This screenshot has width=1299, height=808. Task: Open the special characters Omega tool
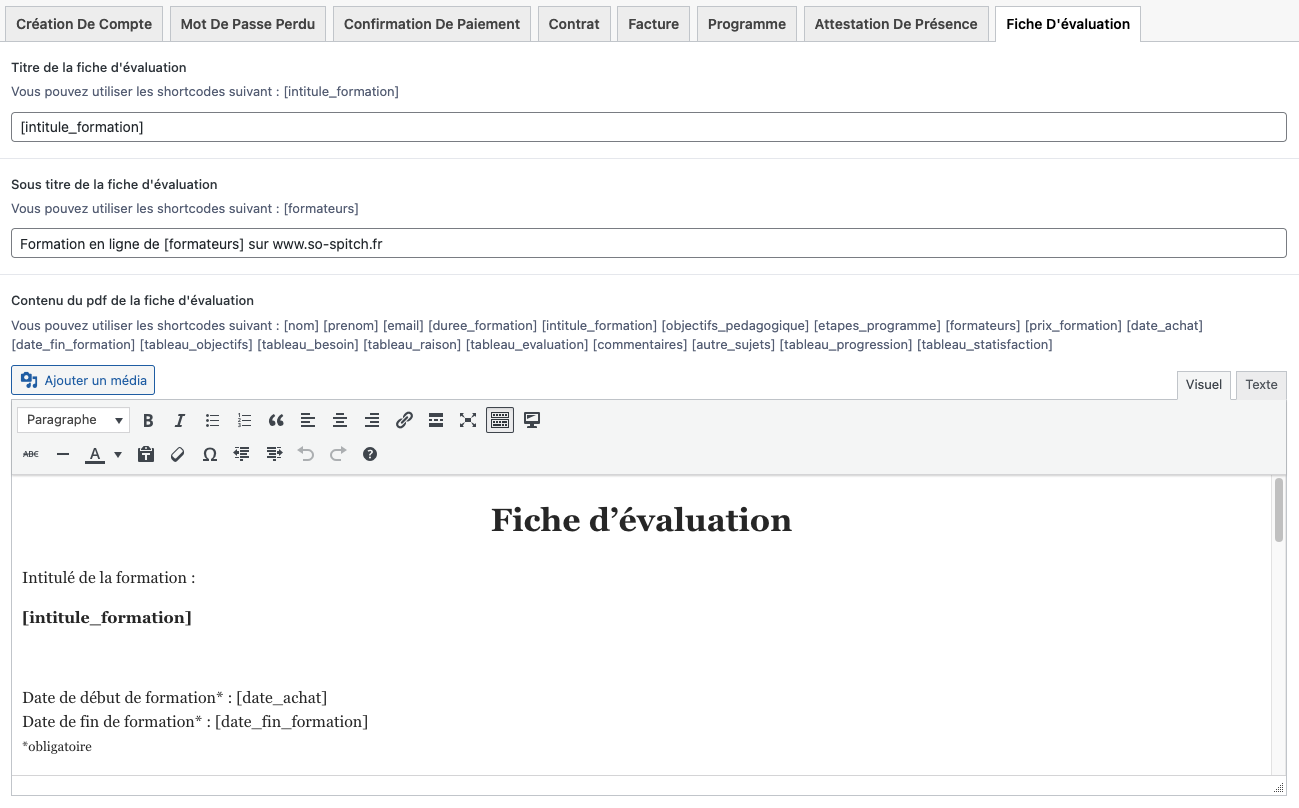tap(210, 454)
